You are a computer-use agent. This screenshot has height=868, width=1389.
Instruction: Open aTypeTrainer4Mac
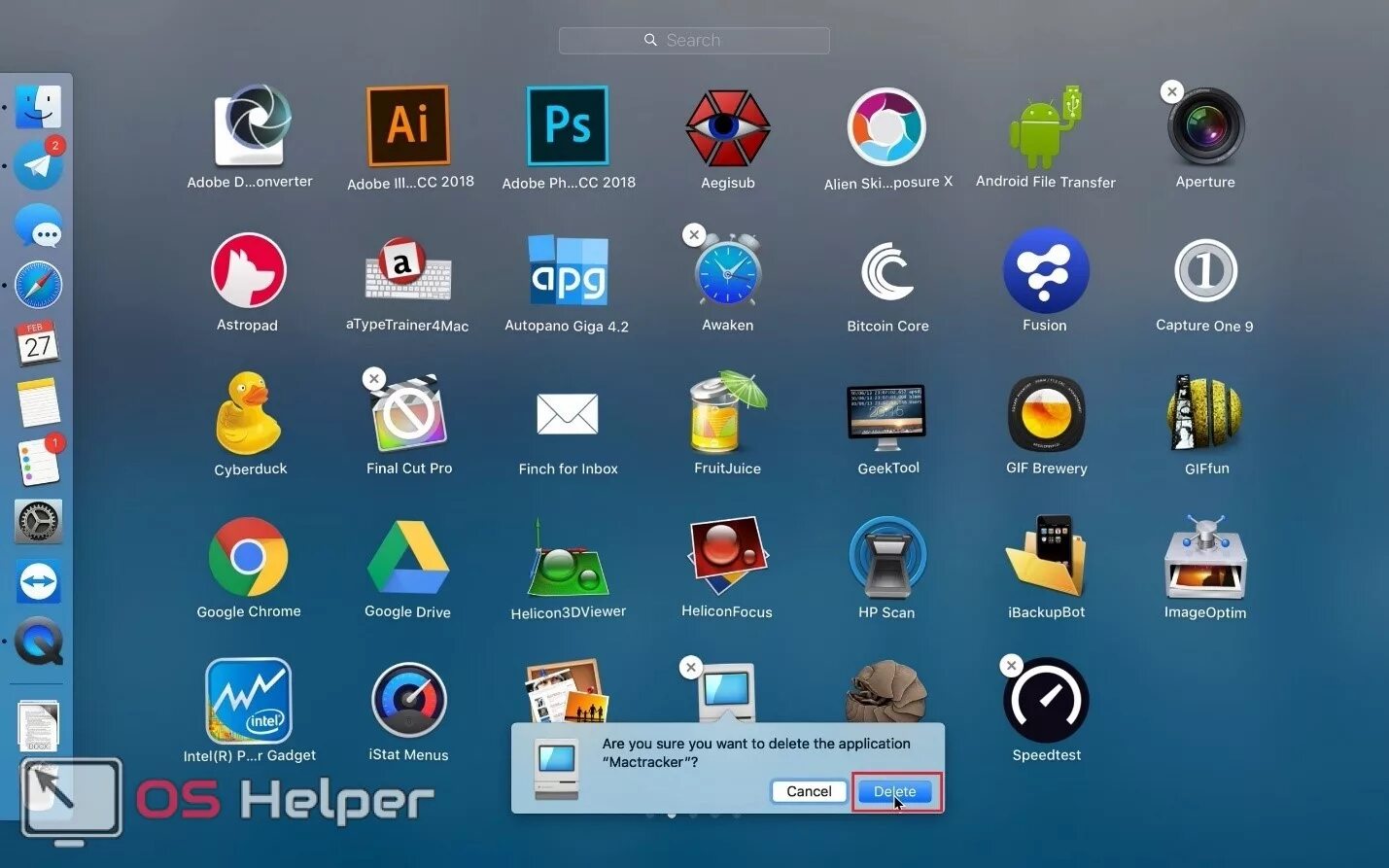pyautogui.click(x=408, y=269)
